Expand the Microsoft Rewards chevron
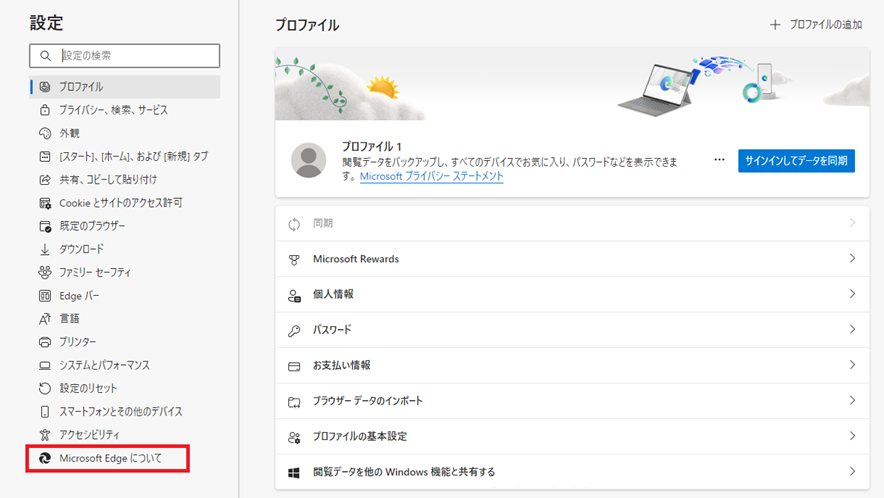884x498 pixels. pyautogui.click(x=852, y=258)
